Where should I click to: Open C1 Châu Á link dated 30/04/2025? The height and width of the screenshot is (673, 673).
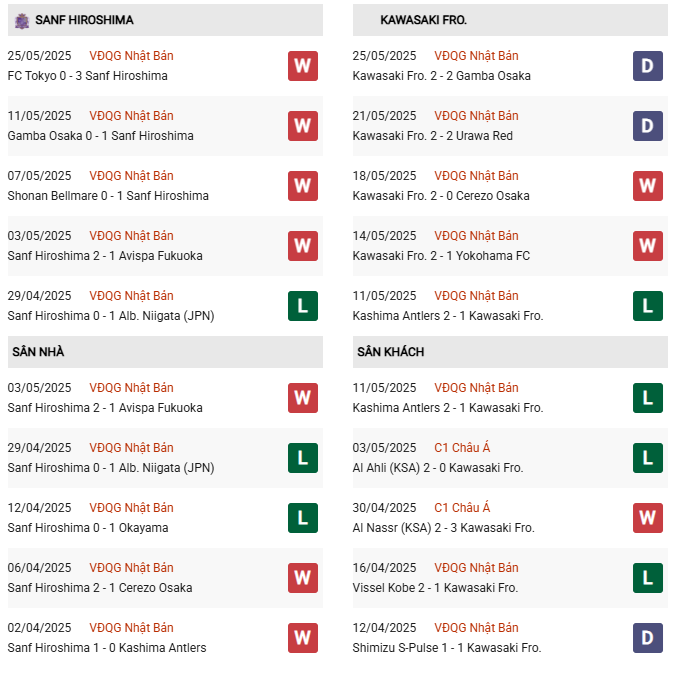462,508
